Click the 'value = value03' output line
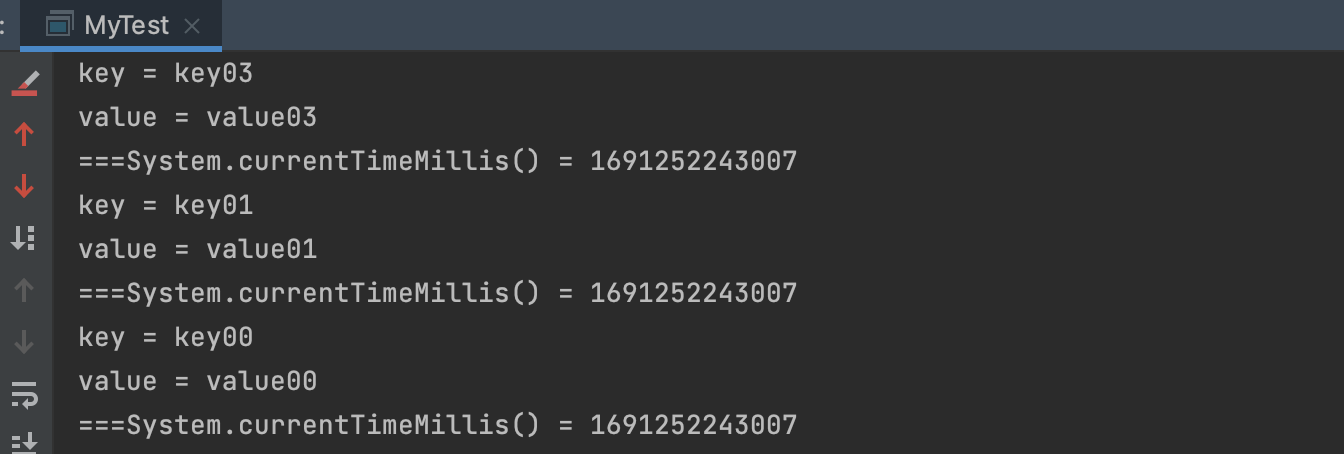The width and height of the screenshot is (1344, 454). [198, 117]
